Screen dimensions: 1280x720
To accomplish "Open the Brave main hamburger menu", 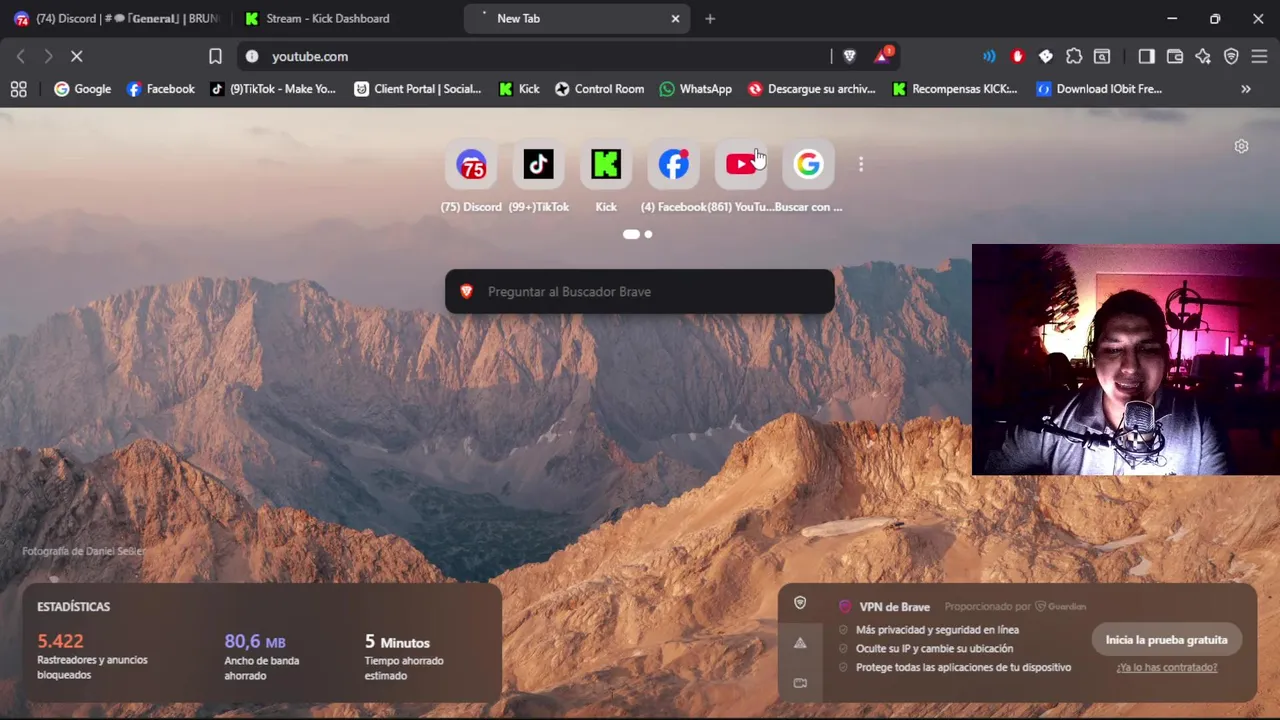I will pos(1259,56).
